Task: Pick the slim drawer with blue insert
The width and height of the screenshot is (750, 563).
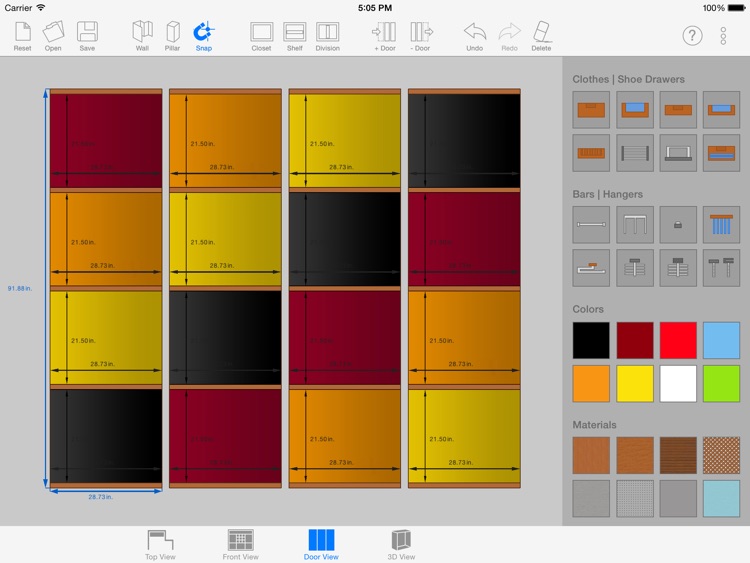Action: (721, 110)
